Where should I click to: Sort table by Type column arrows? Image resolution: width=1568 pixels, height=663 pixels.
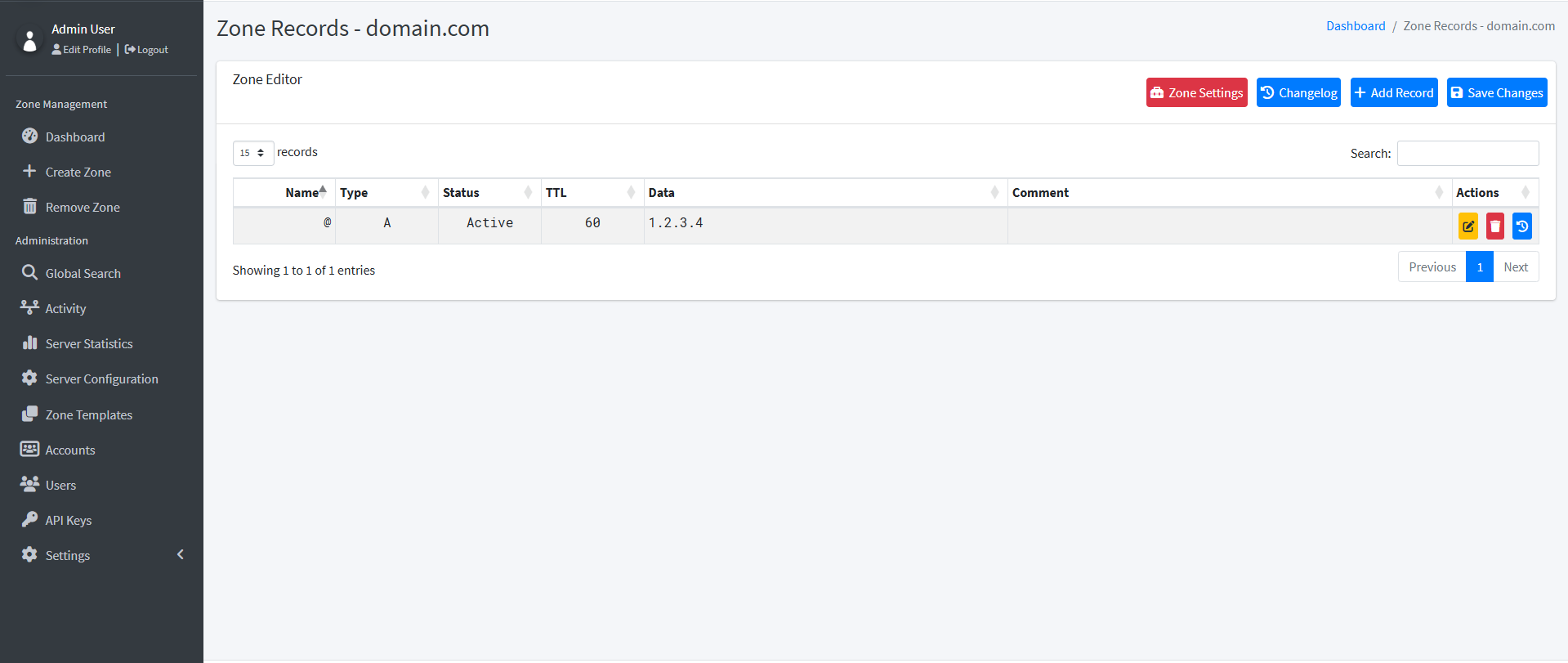pyautogui.click(x=425, y=192)
